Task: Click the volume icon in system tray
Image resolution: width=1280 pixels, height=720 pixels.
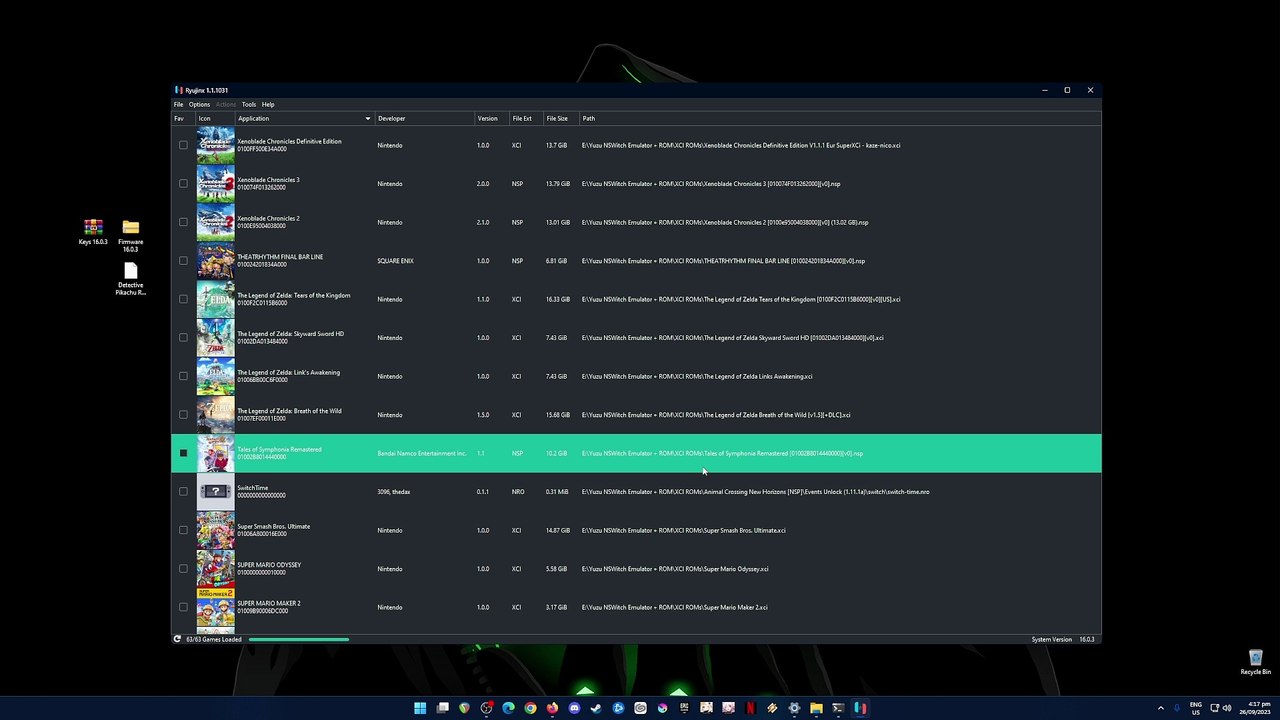Action: tap(1227, 708)
